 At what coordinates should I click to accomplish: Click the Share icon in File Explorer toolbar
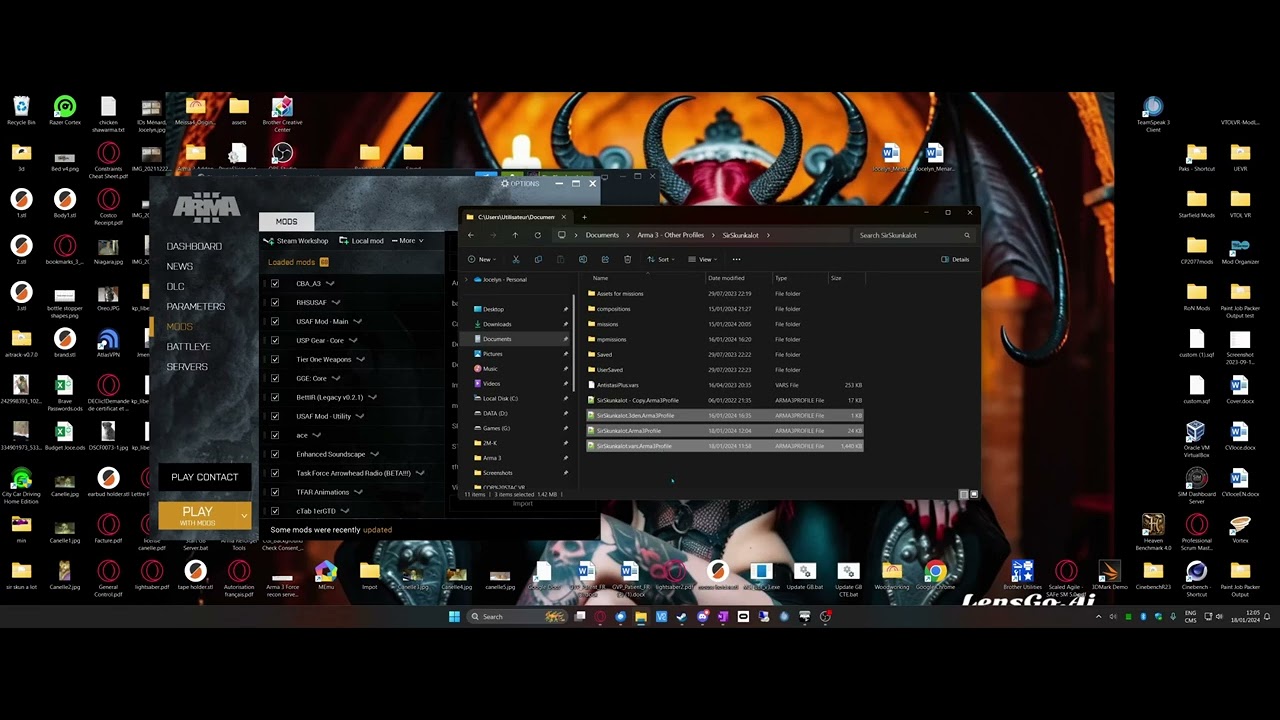tap(605, 260)
